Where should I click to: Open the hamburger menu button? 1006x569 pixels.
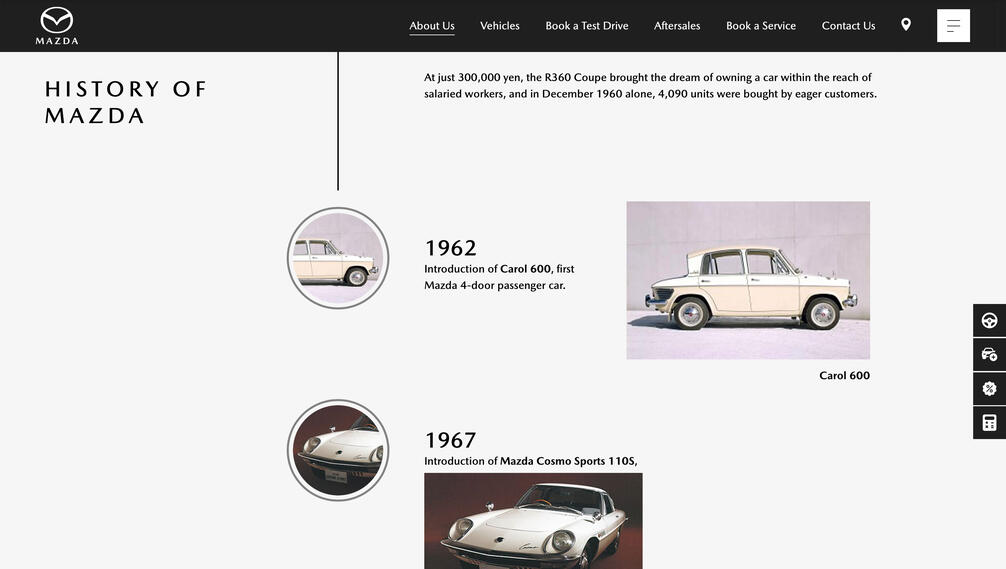953,26
